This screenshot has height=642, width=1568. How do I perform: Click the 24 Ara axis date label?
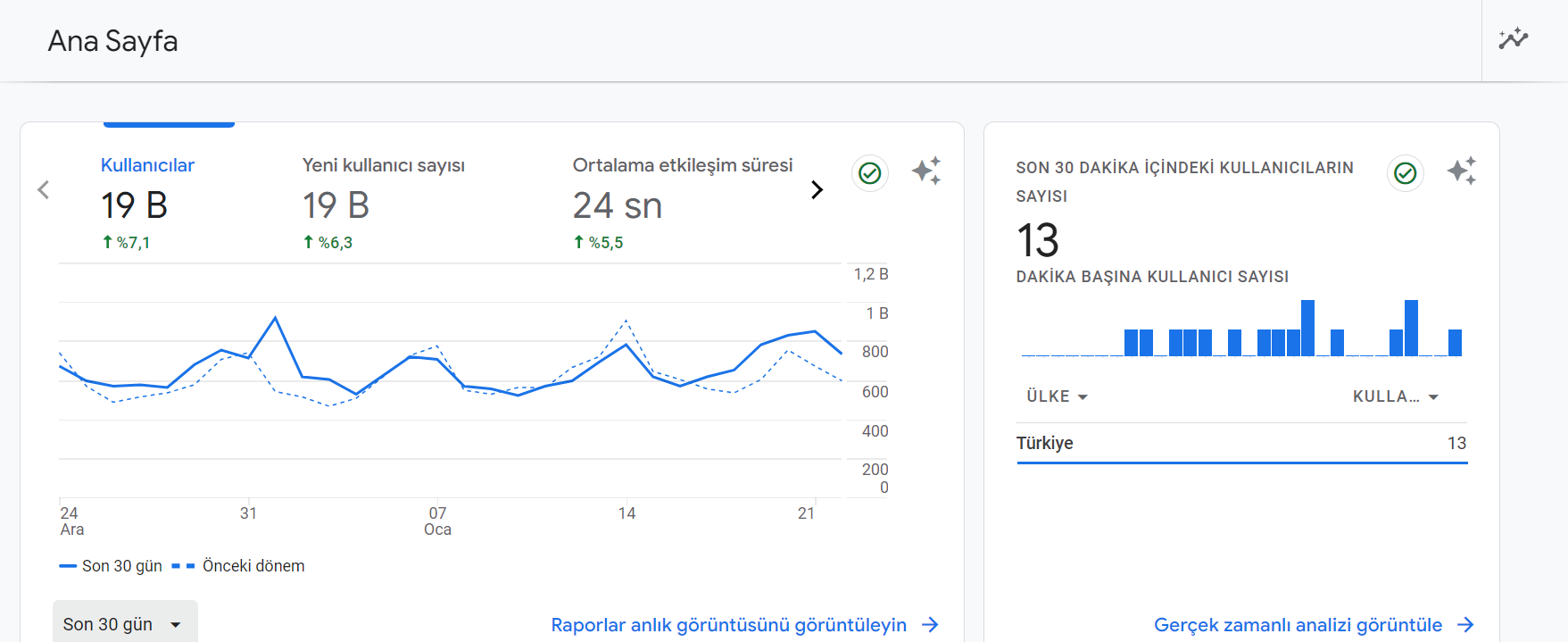72,521
